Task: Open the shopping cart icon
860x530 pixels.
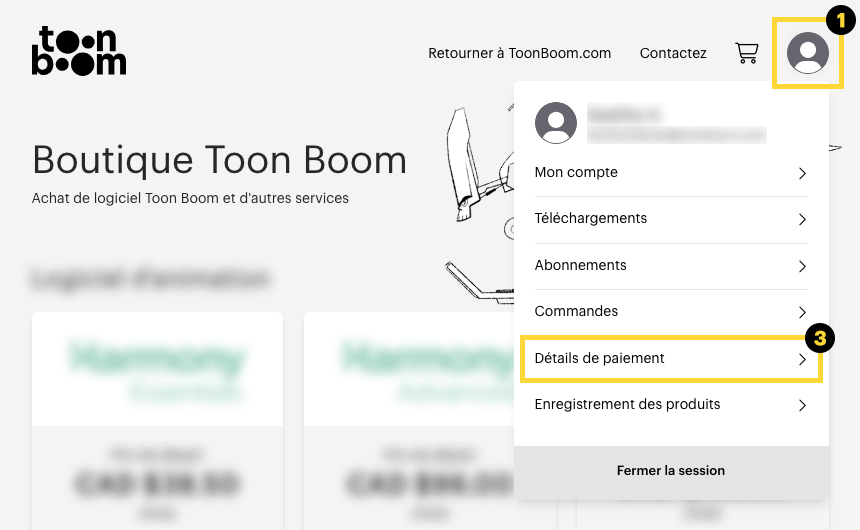Action: (746, 53)
